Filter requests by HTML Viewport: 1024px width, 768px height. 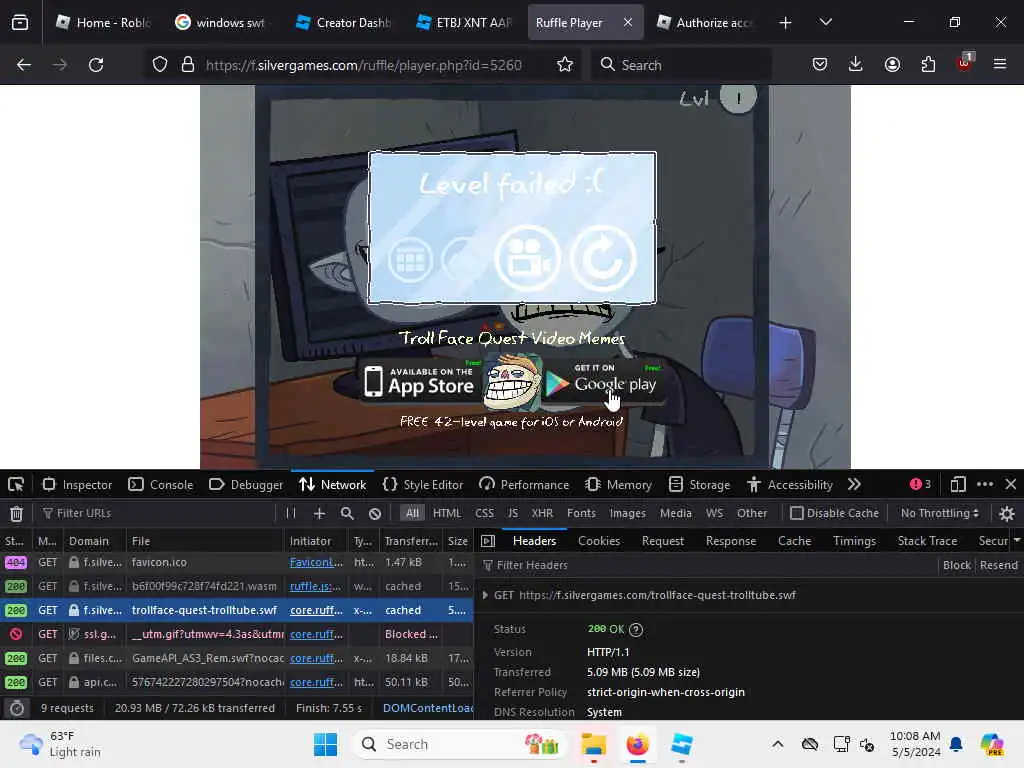pyautogui.click(x=447, y=513)
